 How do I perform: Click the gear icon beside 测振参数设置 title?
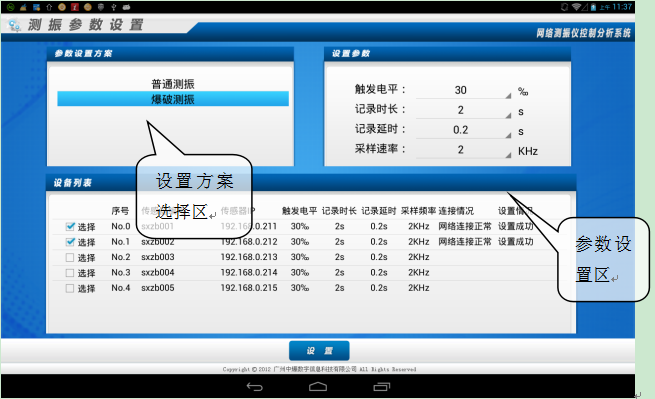coord(15,25)
